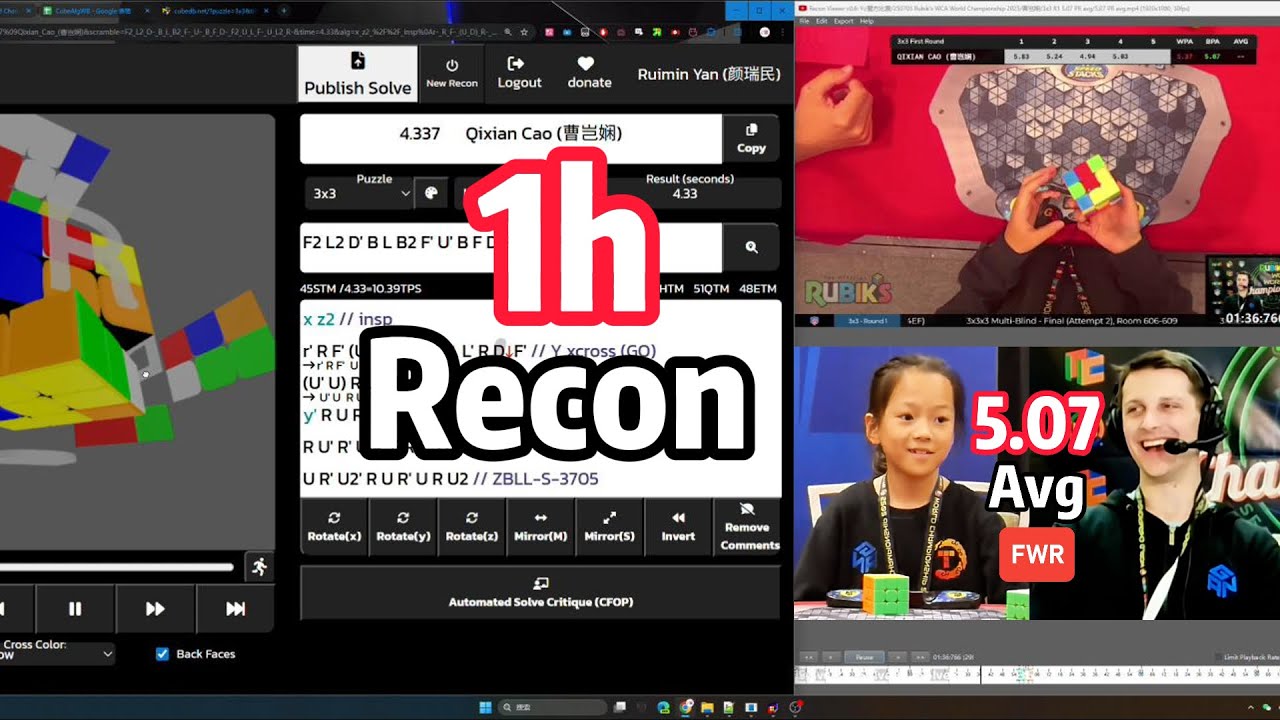Open a new browser tab
This screenshot has height=720, width=1280.
coord(284,10)
